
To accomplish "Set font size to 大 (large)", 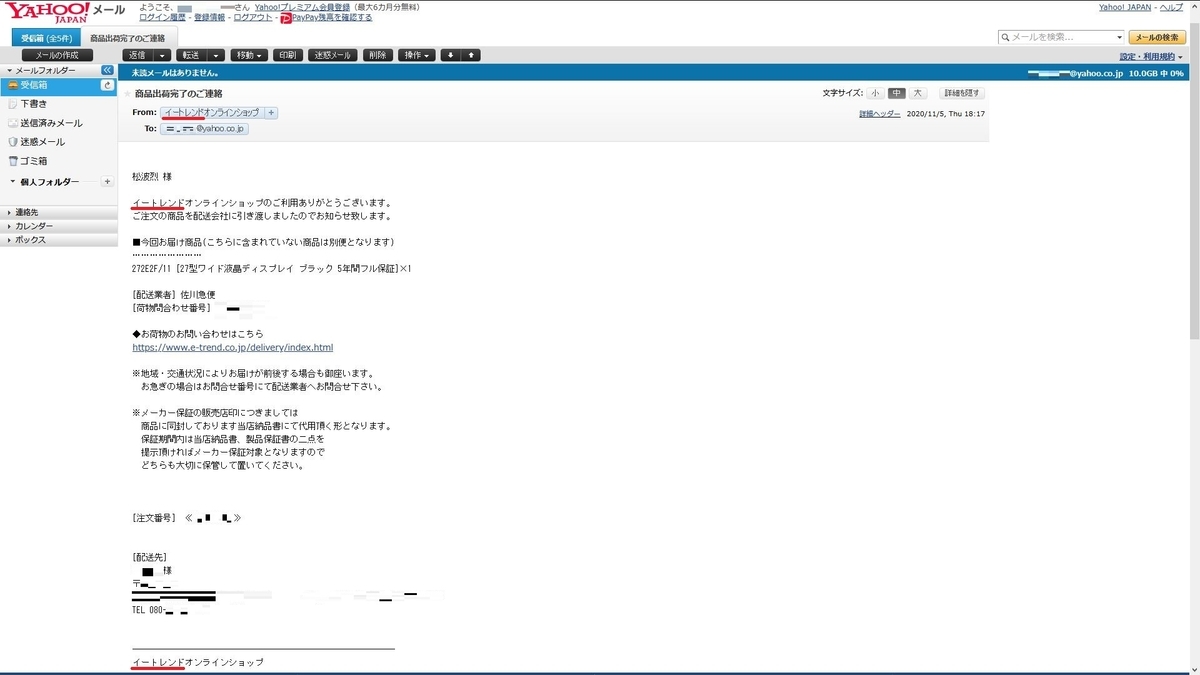I will (918, 93).
